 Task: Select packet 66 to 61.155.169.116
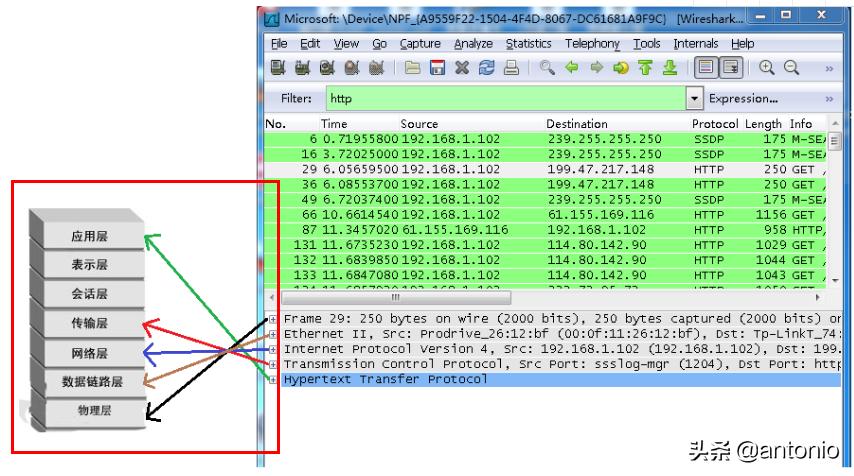pyautogui.click(x=546, y=215)
